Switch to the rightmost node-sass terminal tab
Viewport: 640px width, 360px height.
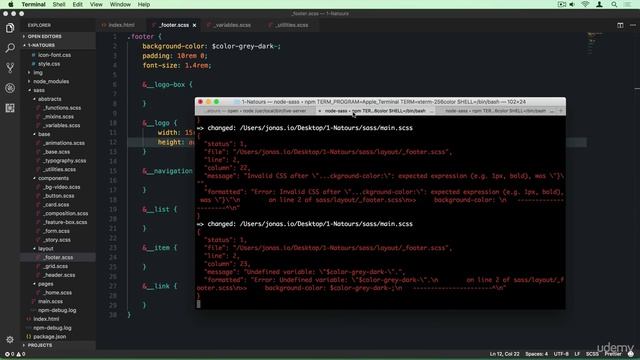(495, 111)
